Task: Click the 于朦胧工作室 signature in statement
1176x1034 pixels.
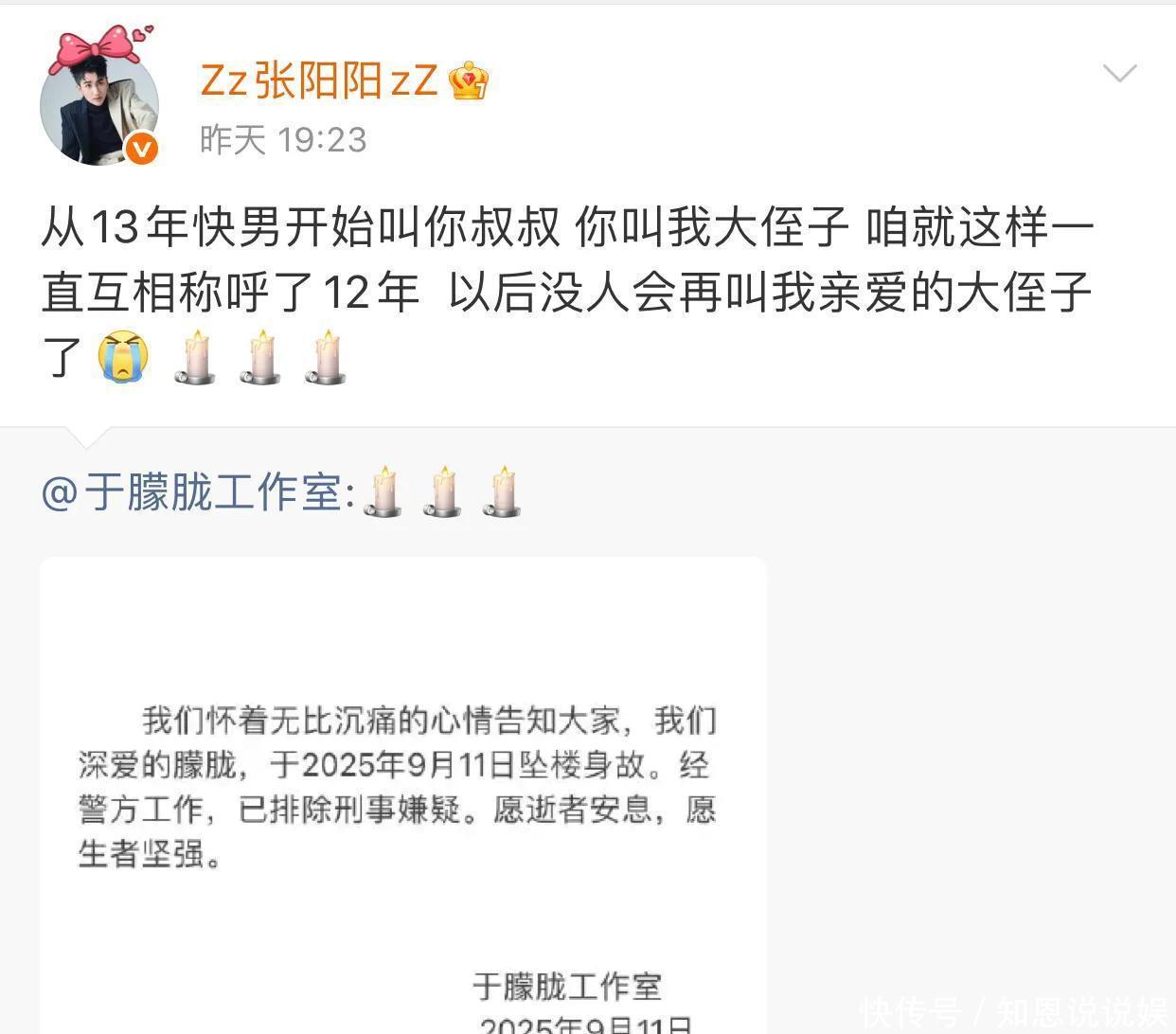Action: (567, 986)
